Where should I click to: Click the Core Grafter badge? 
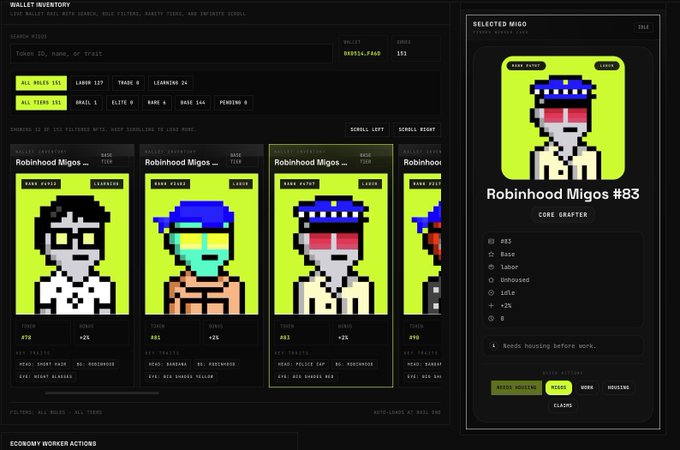pyautogui.click(x=563, y=215)
